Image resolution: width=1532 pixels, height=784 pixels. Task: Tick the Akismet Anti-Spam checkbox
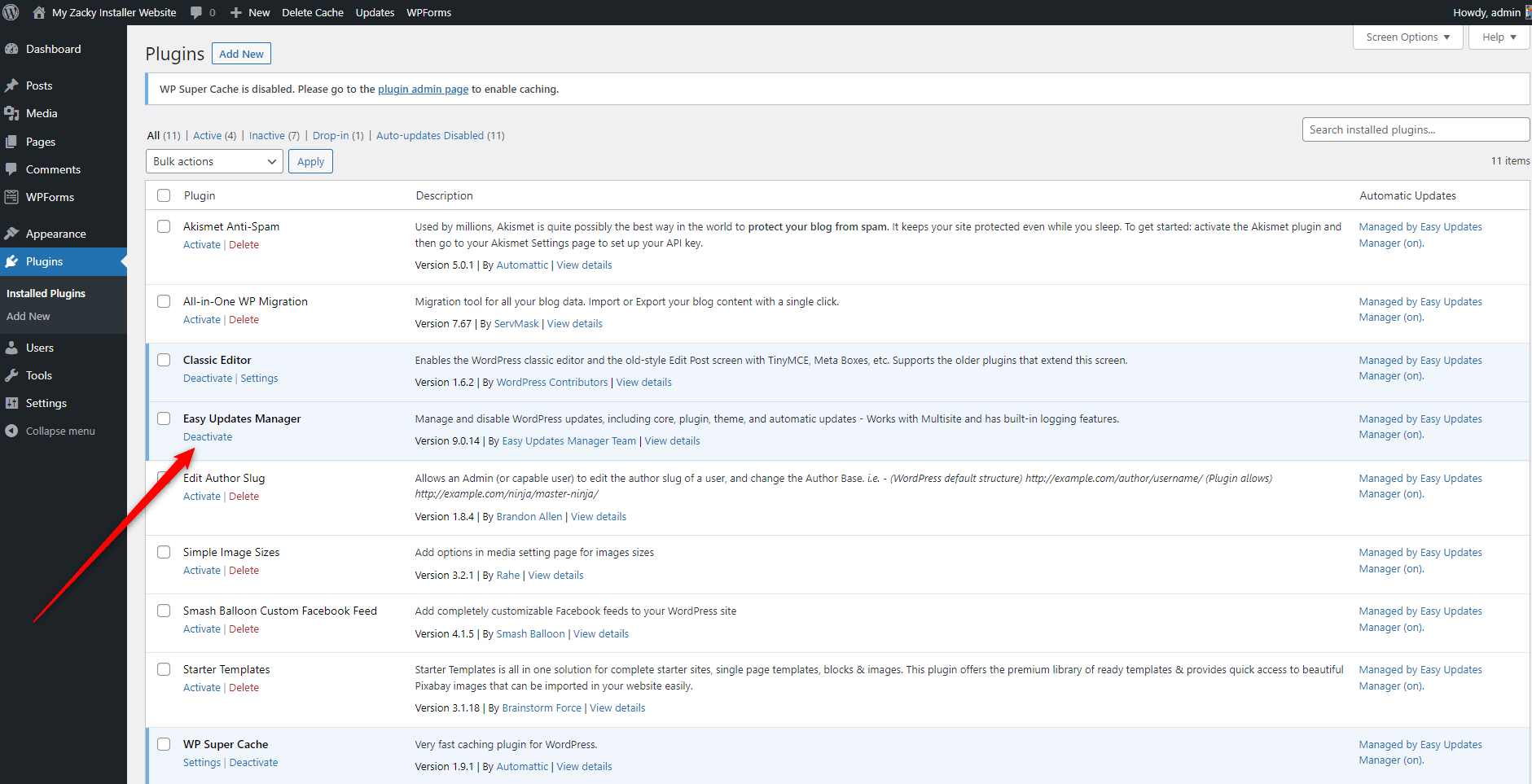click(163, 226)
